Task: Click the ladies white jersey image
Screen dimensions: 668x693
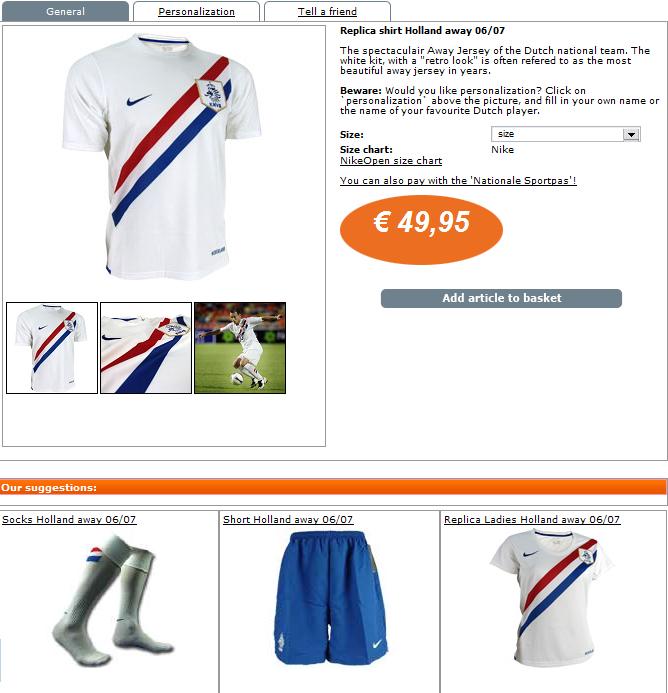Action: [x=552, y=598]
